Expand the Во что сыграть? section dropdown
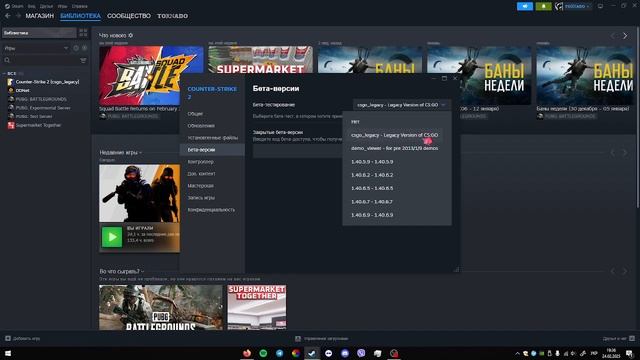The width and height of the screenshot is (640, 360). (x=122, y=271)
